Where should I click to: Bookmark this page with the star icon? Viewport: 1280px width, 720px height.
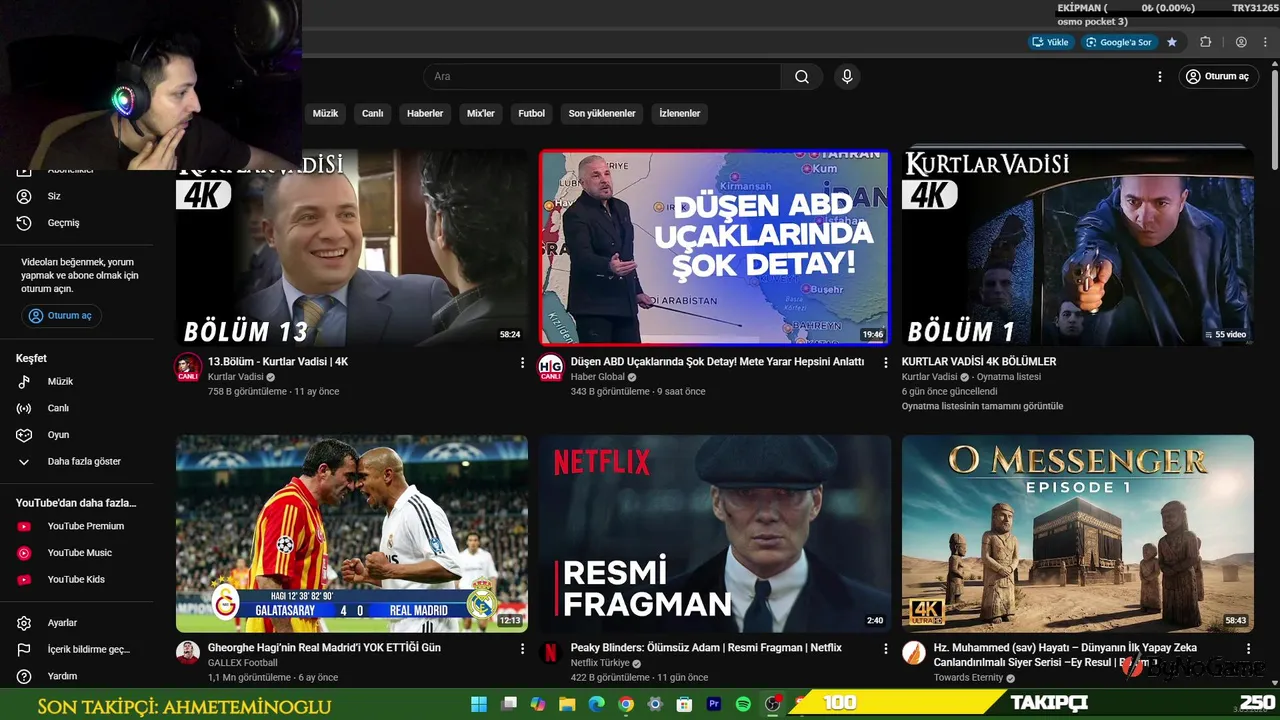coord(1172,42)
